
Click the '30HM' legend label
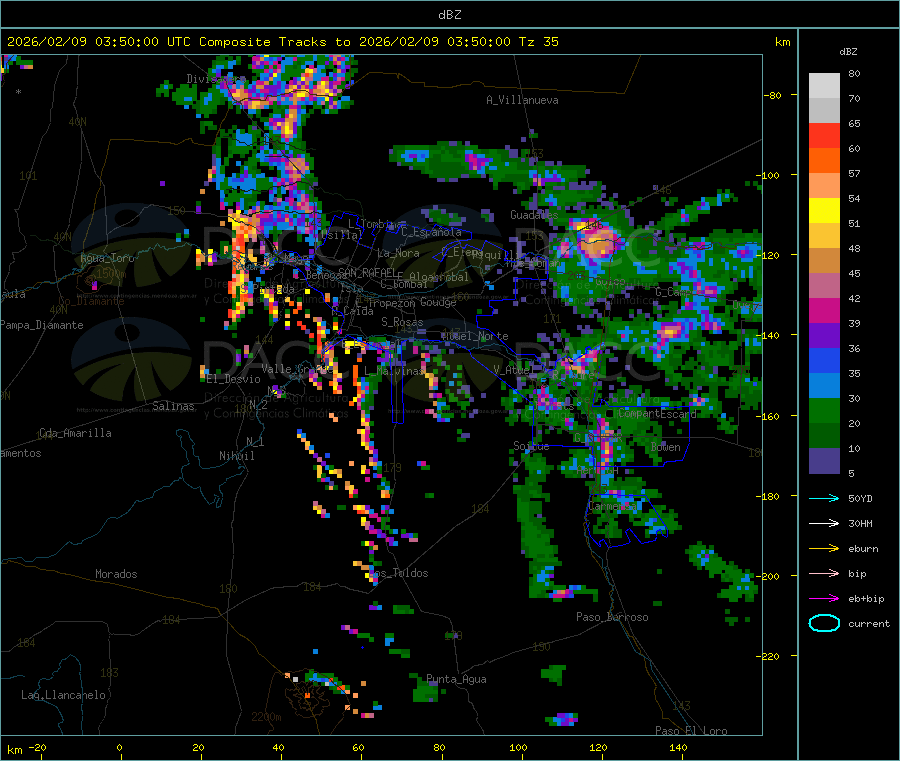pos(860,523)
